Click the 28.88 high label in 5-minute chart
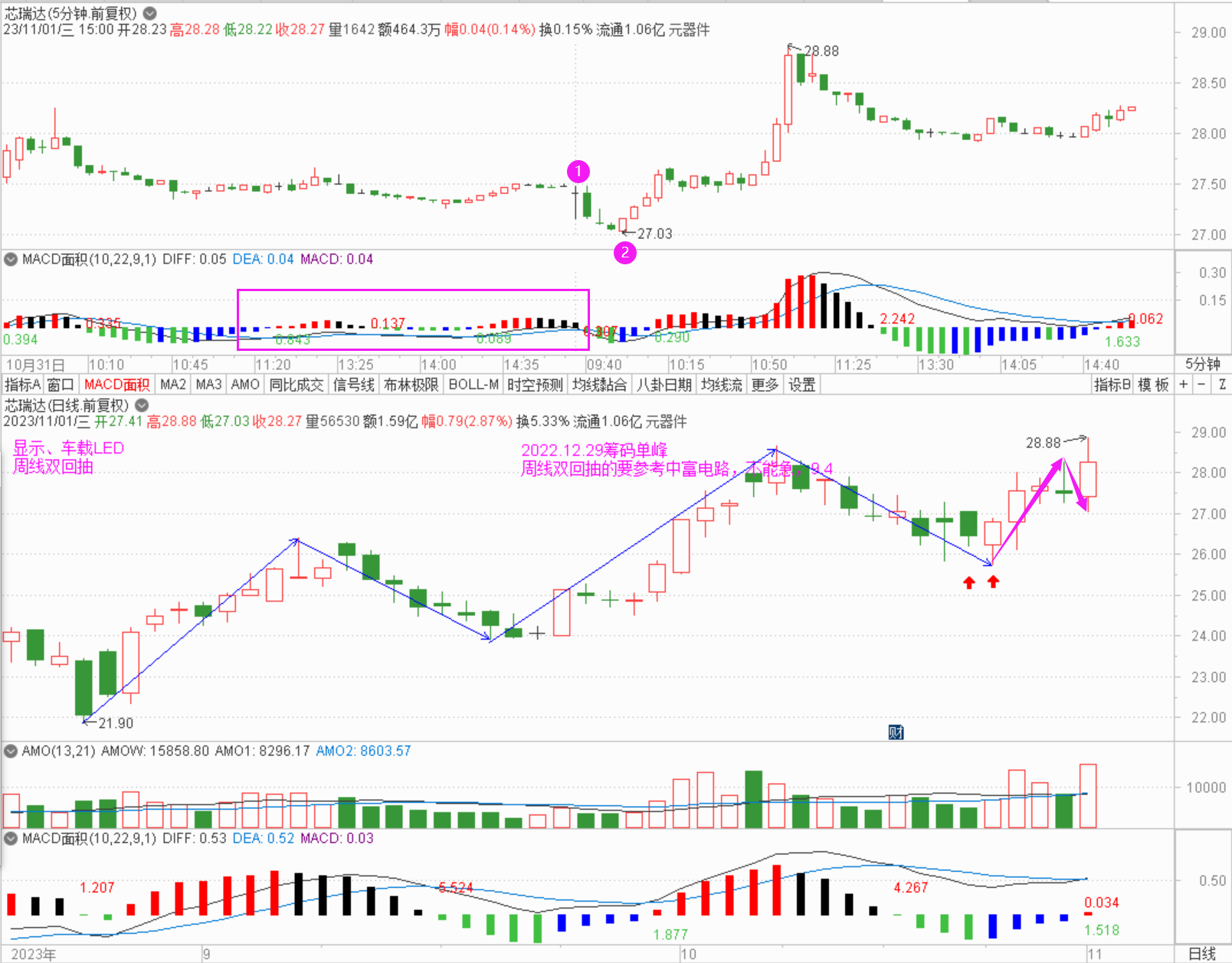Screen dimensions: 1232x963 [x=821, y=51]
